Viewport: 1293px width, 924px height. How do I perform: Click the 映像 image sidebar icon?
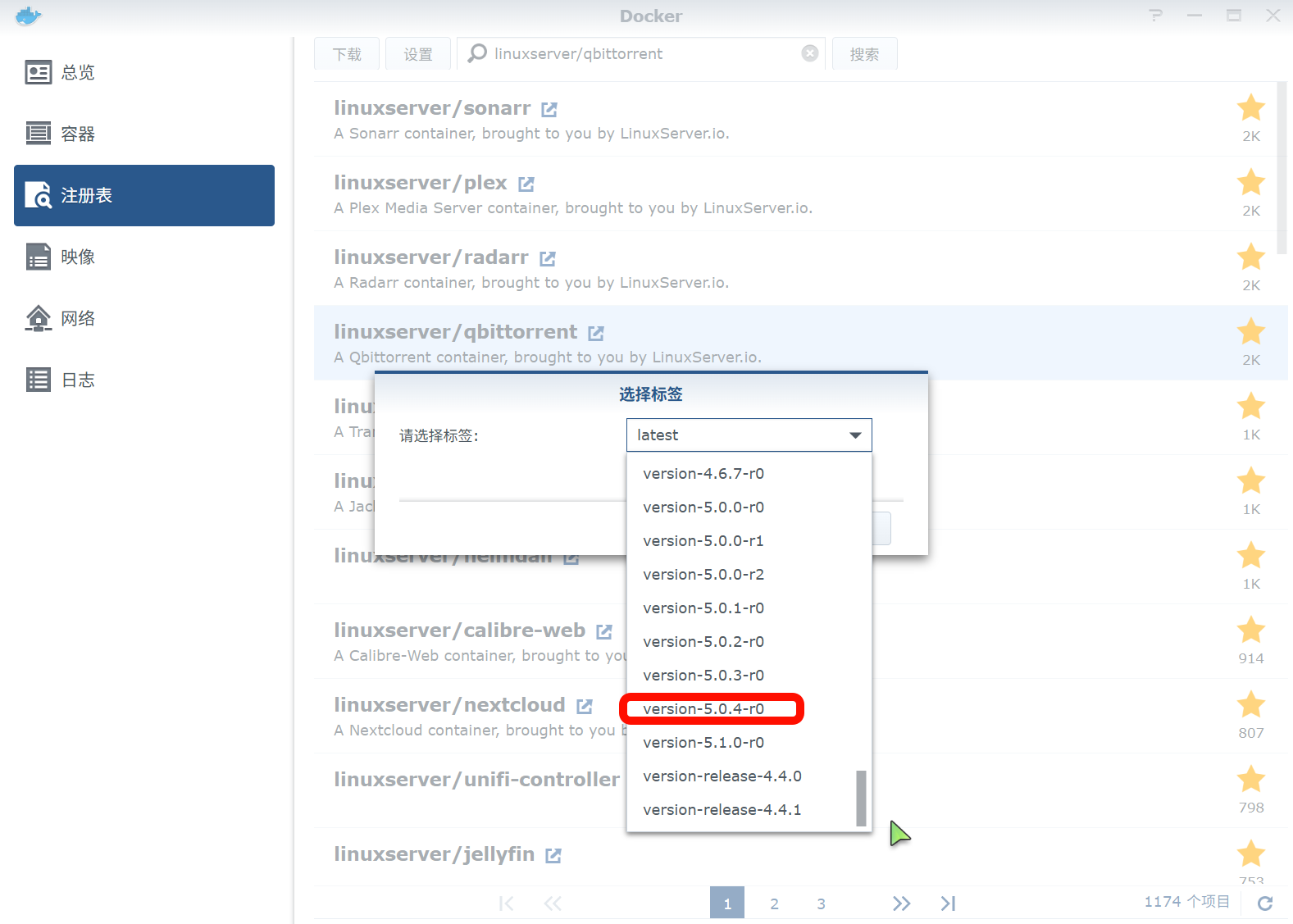39,257
